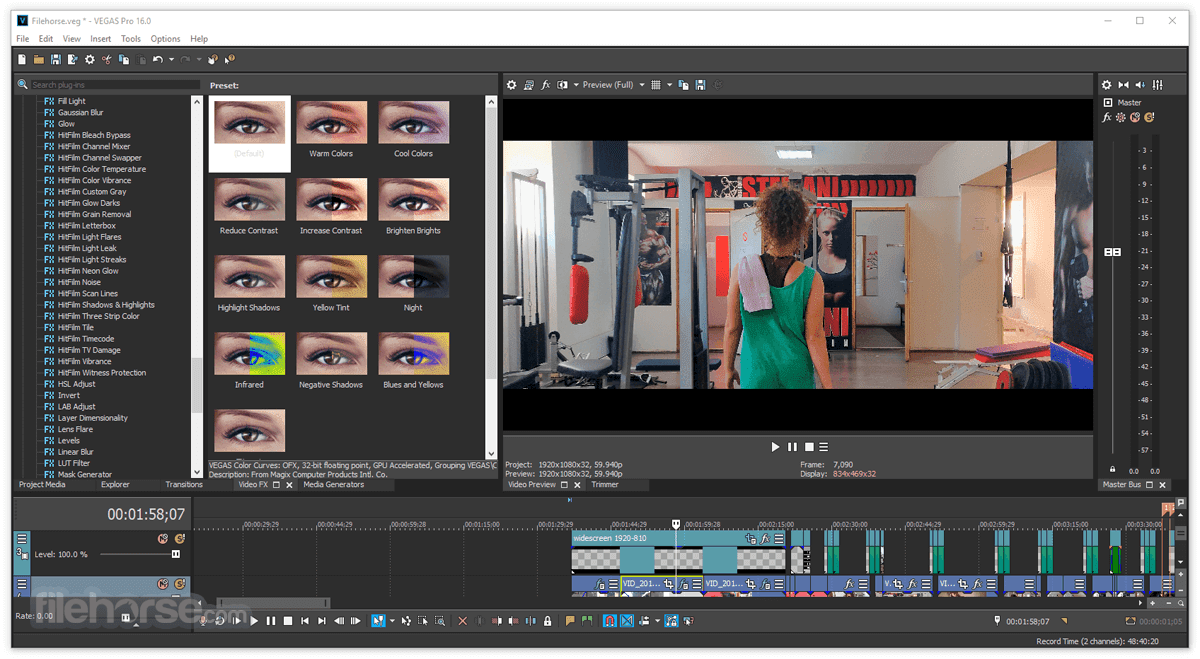Open video preview properties gear icon
Viewport: 1200px width, 659px height.
[x=512, y=85]
